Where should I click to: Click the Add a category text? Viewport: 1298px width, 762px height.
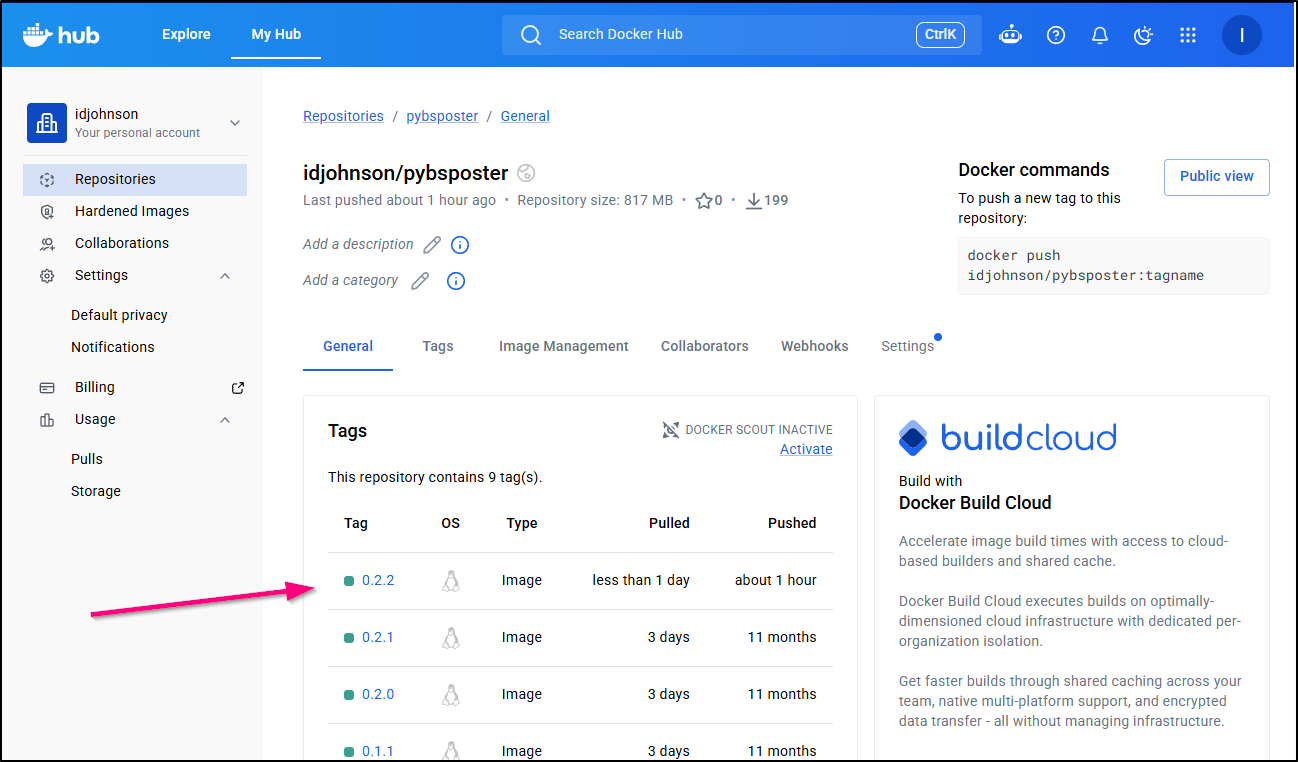tap(350, 280)
